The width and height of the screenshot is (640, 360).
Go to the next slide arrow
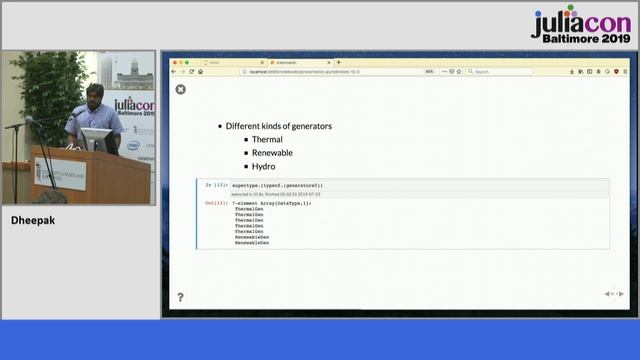click(x=621, y=293)
